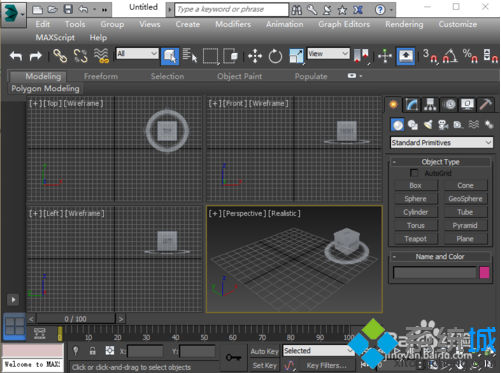Image resolution: width=501 pixels, height=373 pixels.
Task: Open the Edit menu
Action: 43,24
